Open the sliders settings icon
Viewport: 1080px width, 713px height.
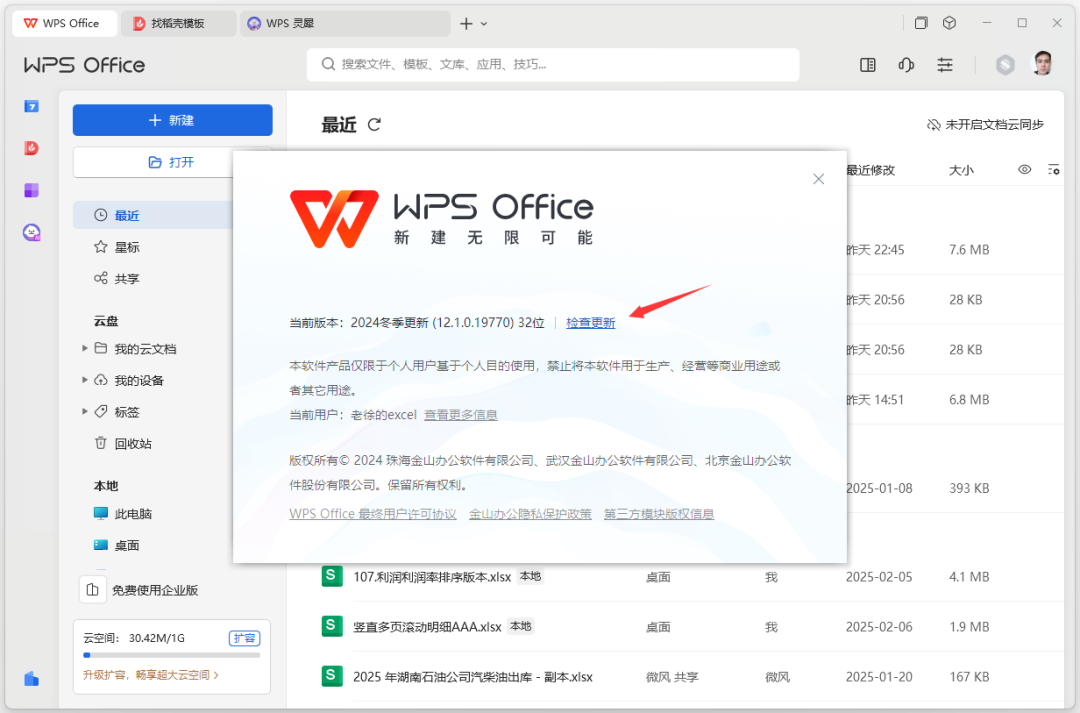click(945, 65)
